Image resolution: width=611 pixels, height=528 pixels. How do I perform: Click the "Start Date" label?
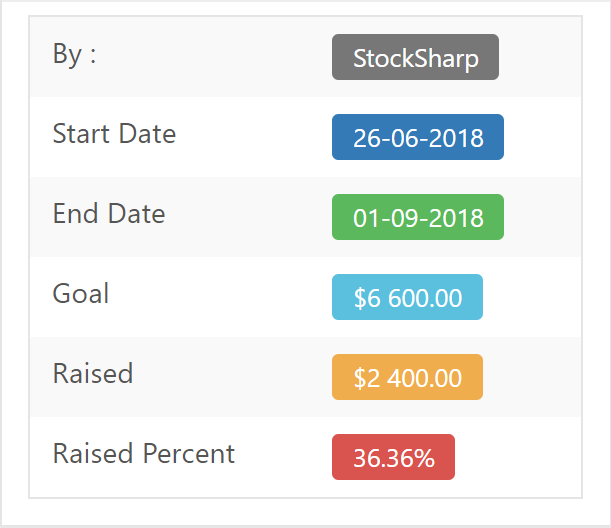[x=114, y=134]
